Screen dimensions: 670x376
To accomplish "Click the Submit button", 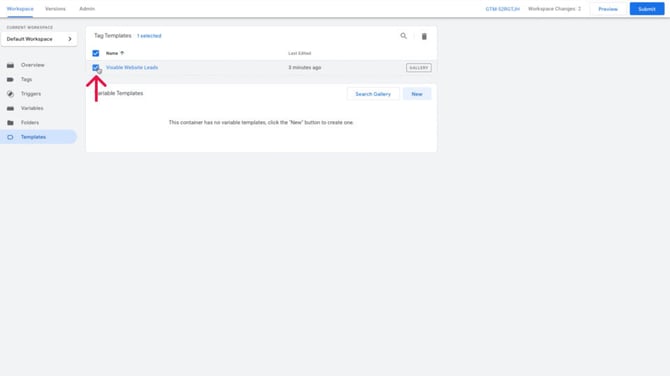I will point(646,9).
